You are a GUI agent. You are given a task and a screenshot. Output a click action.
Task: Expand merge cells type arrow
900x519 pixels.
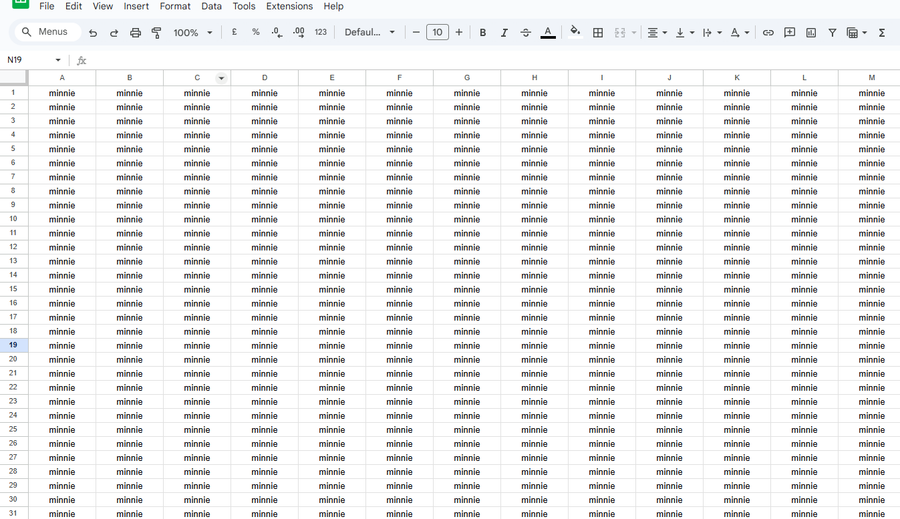click(x=634, y=33)
